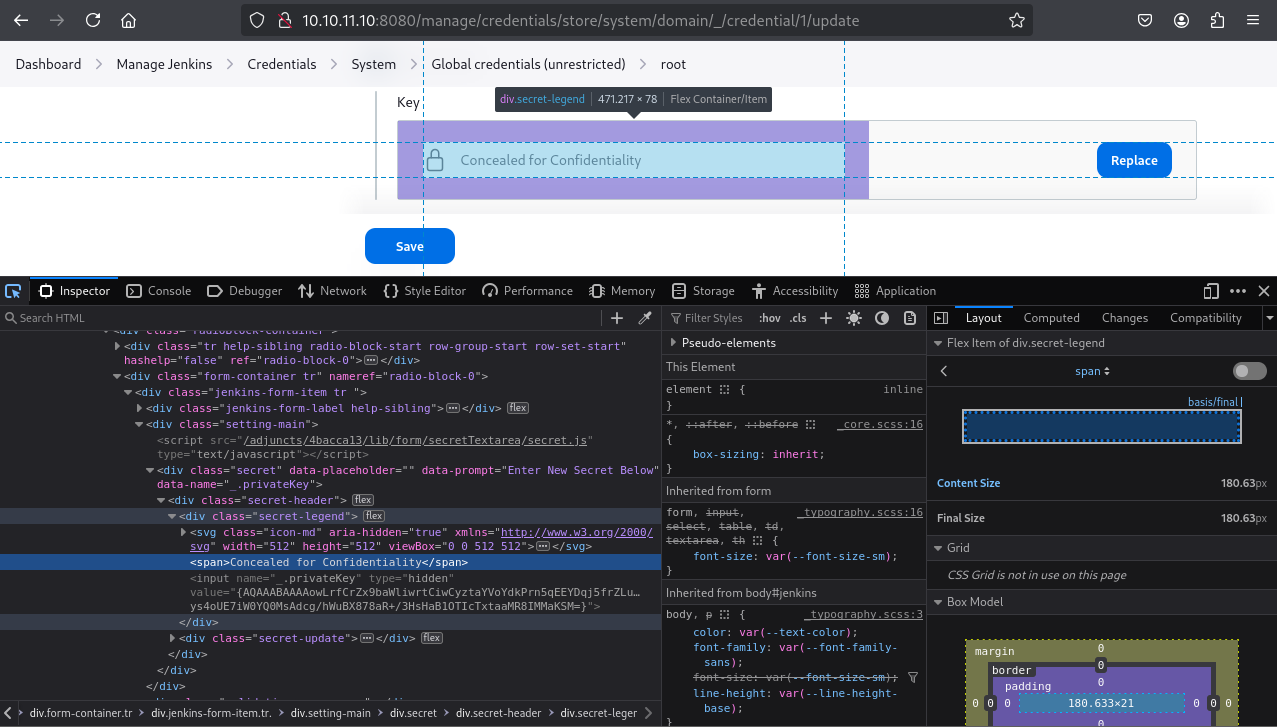Activate the element picker tool
1277x727 pixels.
click(13, 291)
